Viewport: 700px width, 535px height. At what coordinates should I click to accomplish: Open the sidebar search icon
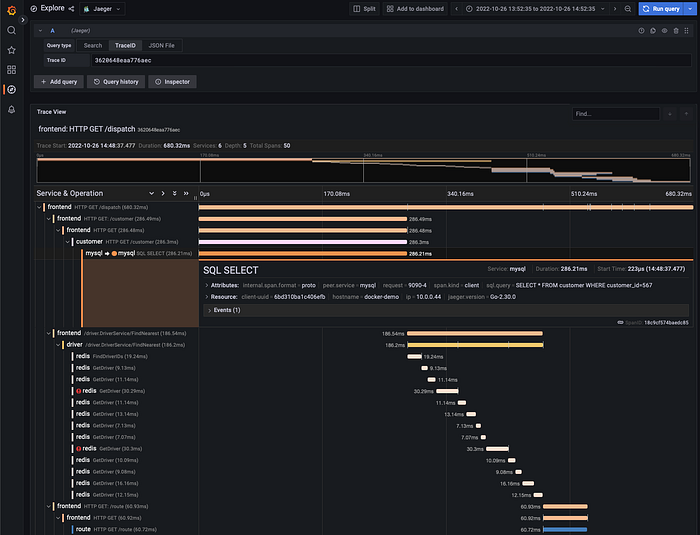(x=12, y=30)
